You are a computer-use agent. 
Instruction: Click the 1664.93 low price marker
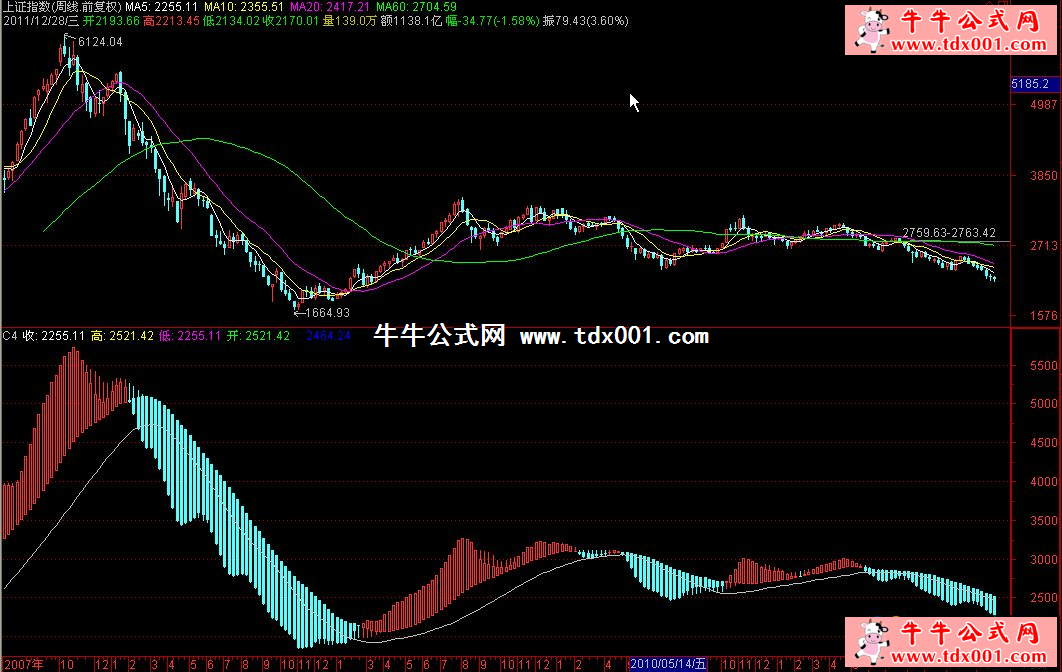coord(327,313)
